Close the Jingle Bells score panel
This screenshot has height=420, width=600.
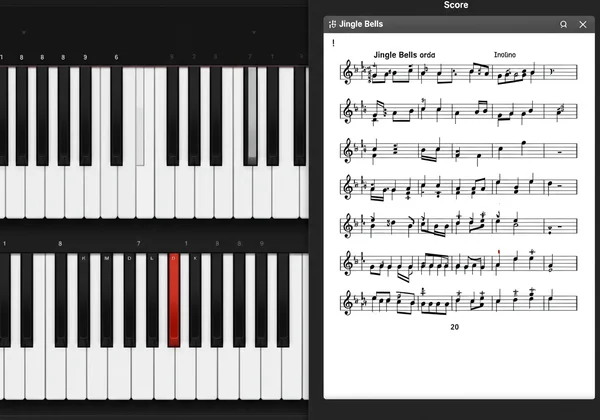click(x=583, y=24)
